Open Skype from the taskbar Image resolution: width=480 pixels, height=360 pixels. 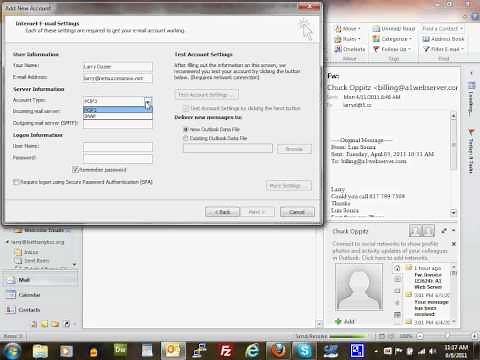pos(304,351)
